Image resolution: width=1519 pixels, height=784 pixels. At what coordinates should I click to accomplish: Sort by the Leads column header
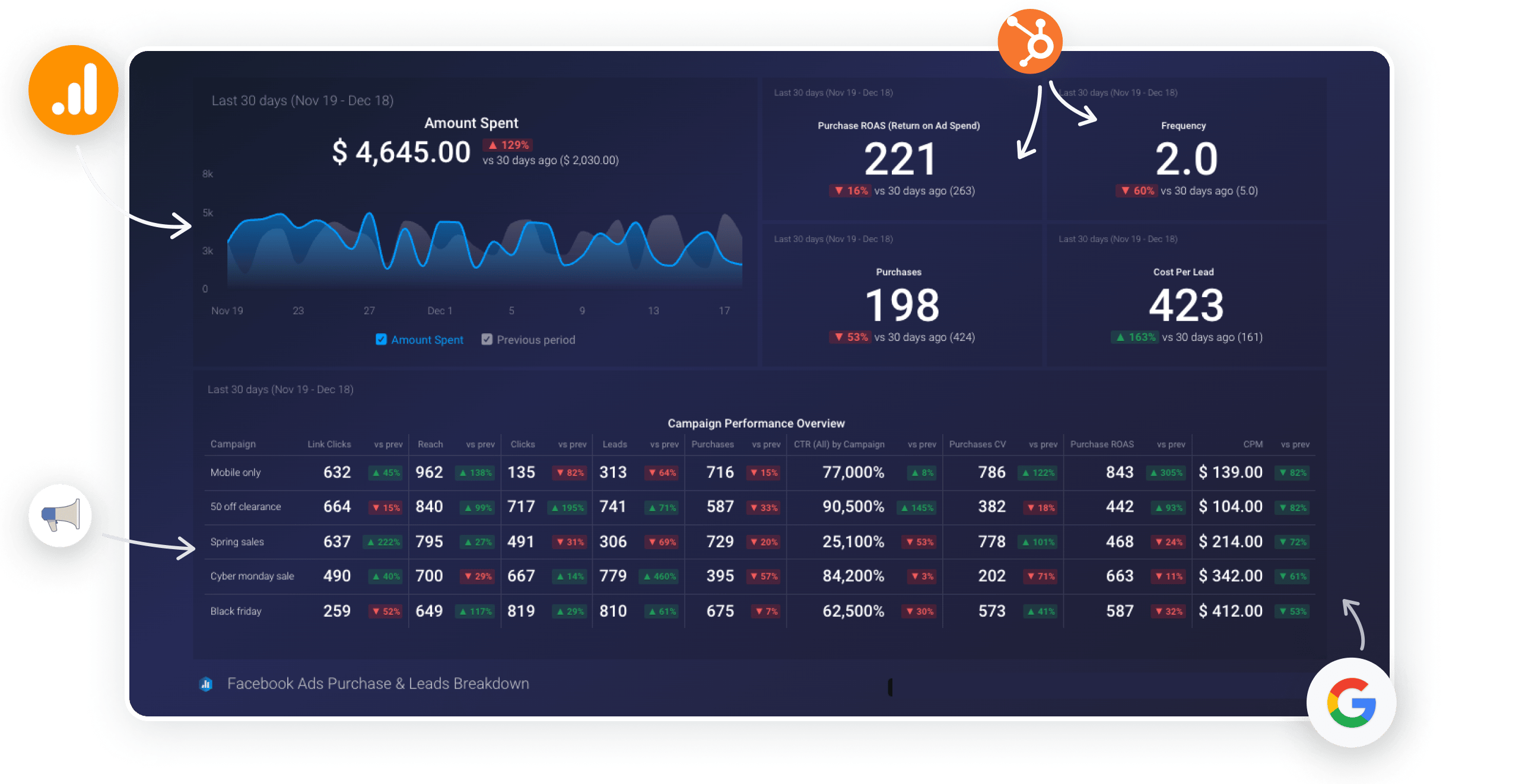tap(615, 444)
